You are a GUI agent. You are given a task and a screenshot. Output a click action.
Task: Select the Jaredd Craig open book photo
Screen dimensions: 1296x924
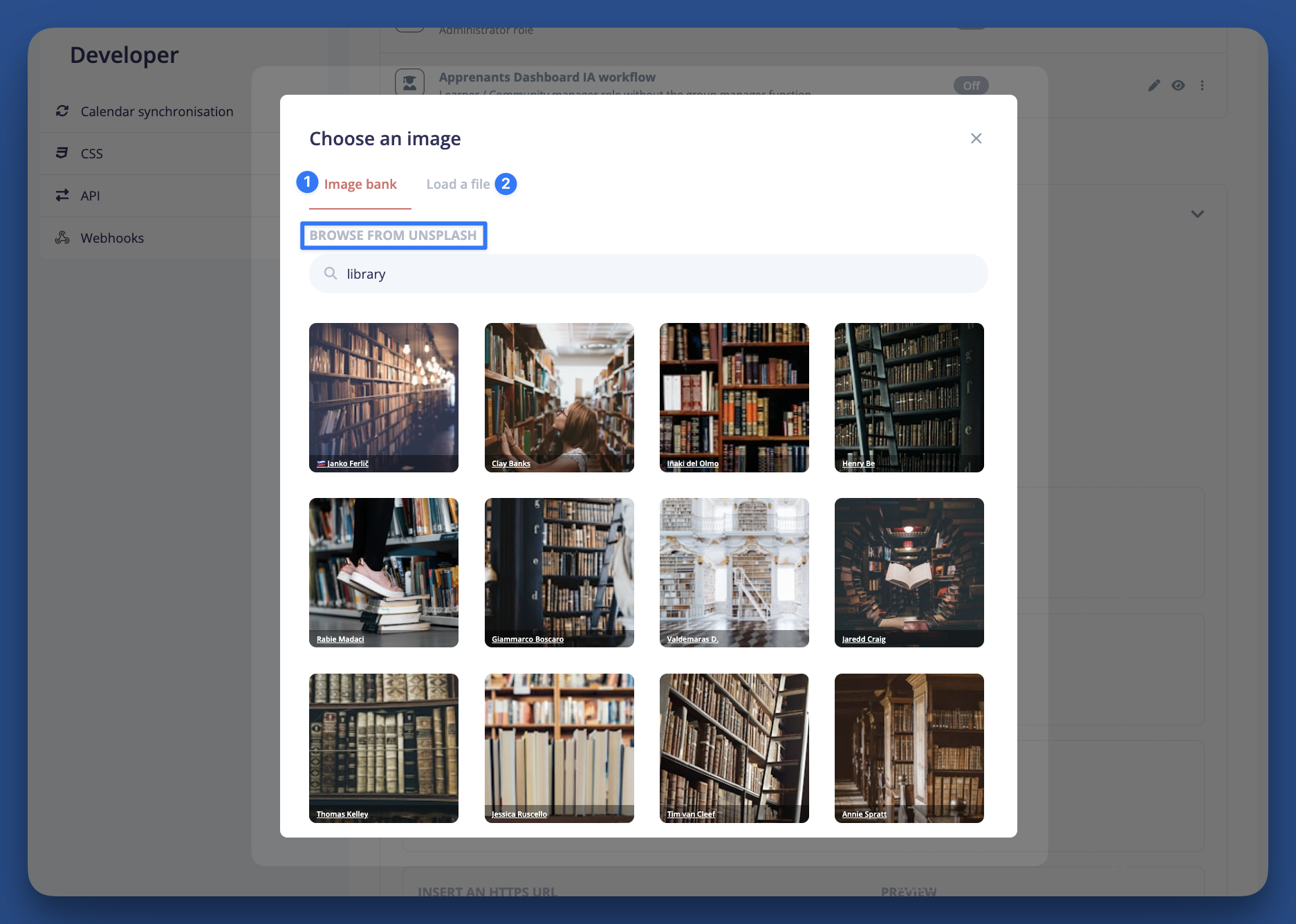[909, 573]
